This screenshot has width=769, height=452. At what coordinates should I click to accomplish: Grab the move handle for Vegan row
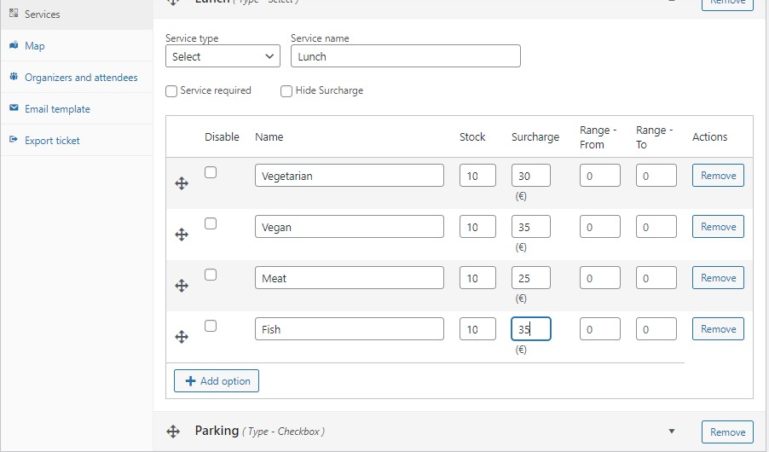click(x=181, y=234)
